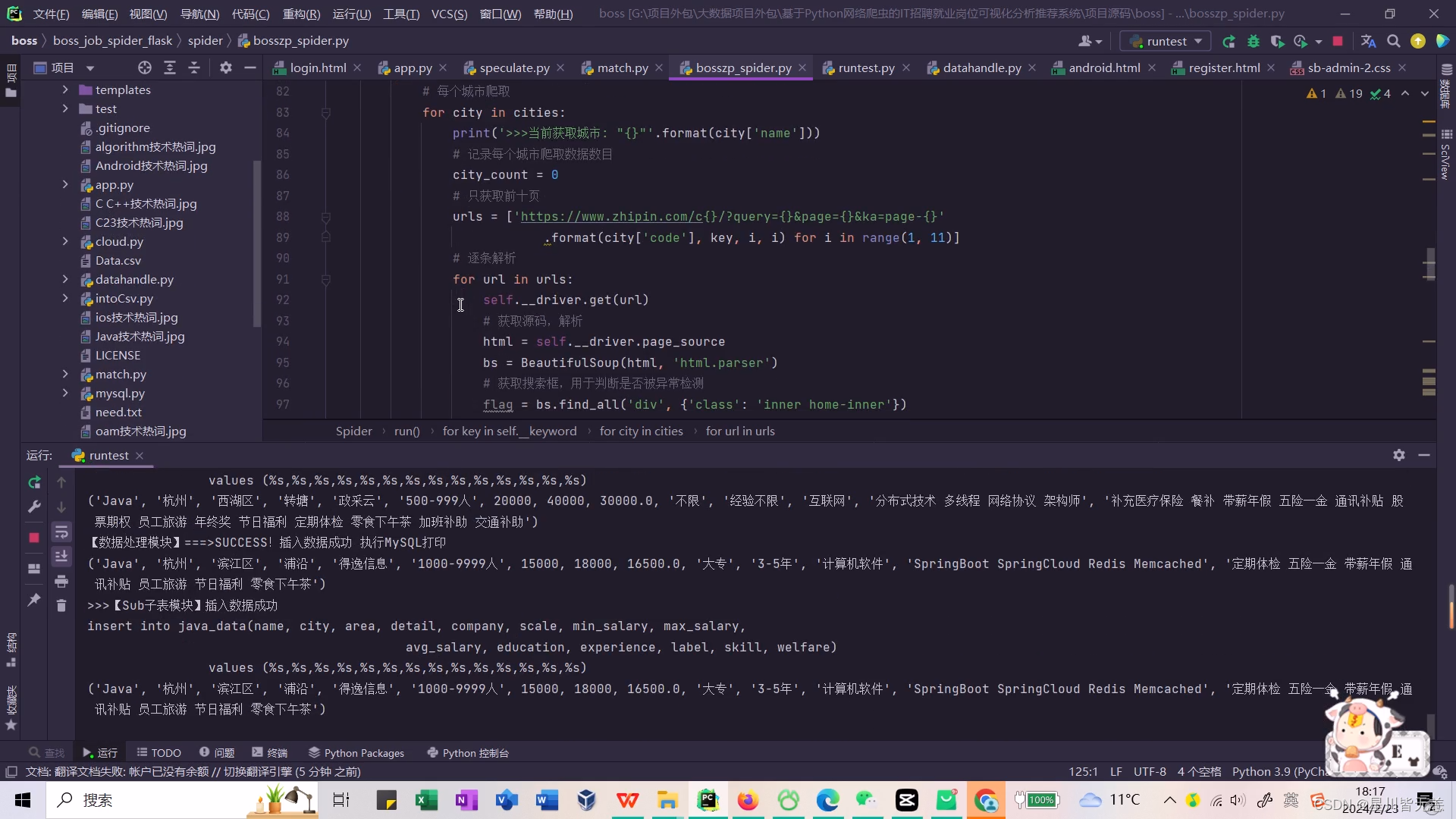Click the Python Packages tab icon
The image size is (1456, 819).
tap(313, 752)
